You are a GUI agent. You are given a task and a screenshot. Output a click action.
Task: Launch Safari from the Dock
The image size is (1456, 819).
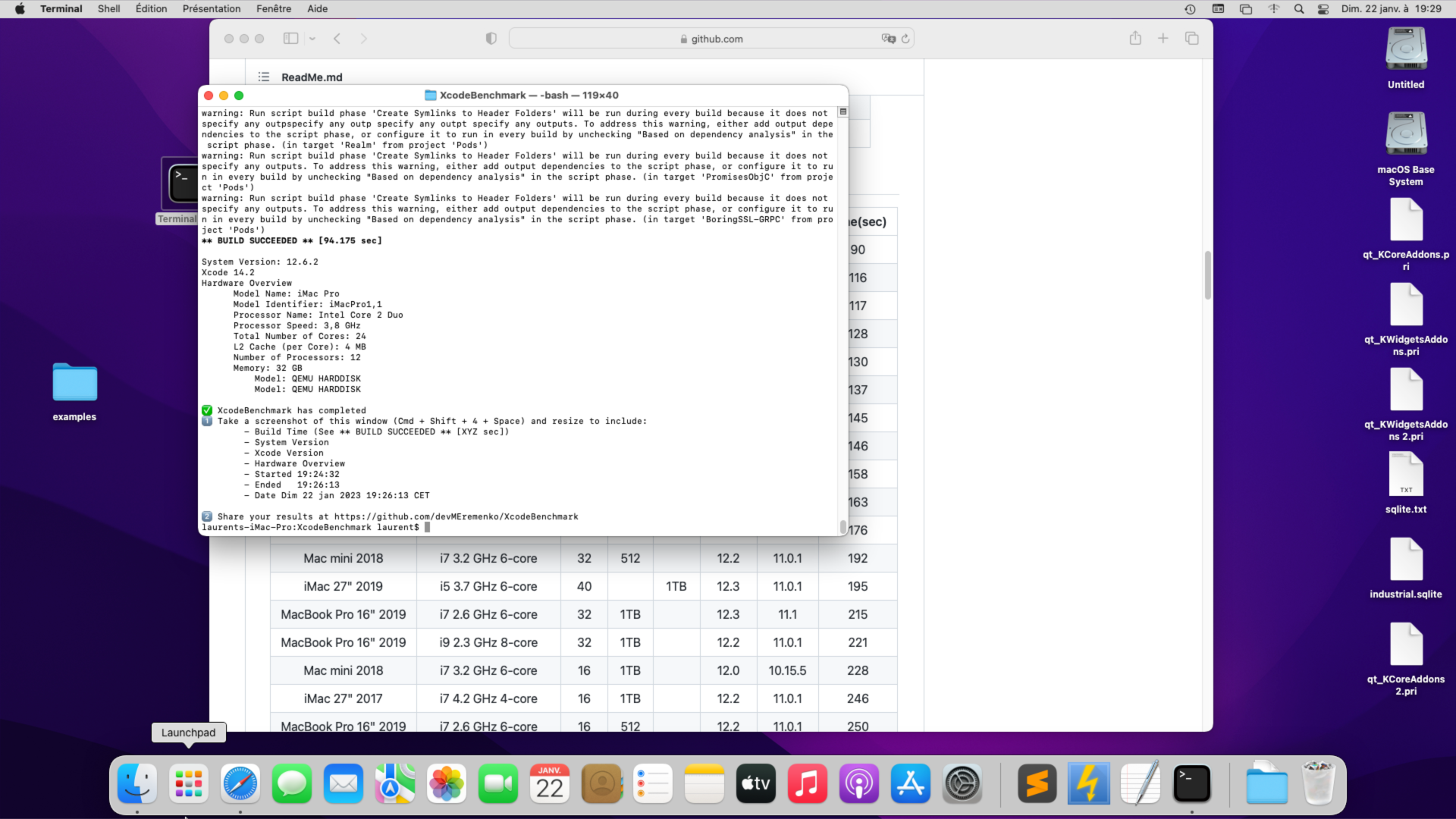[240, 783]
